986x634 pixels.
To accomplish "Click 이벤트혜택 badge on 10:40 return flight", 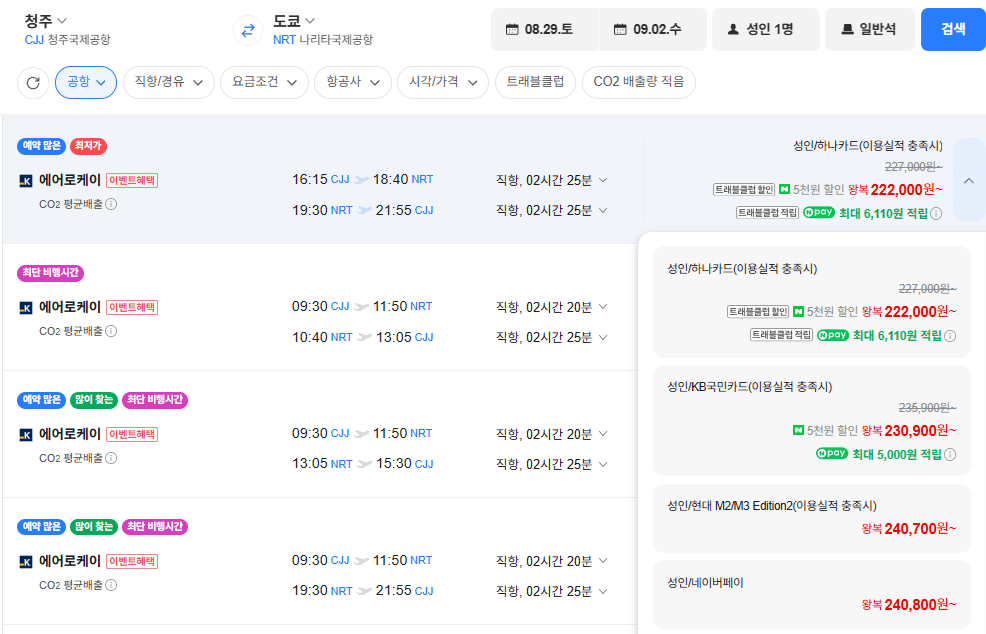I will pos(132,308).
